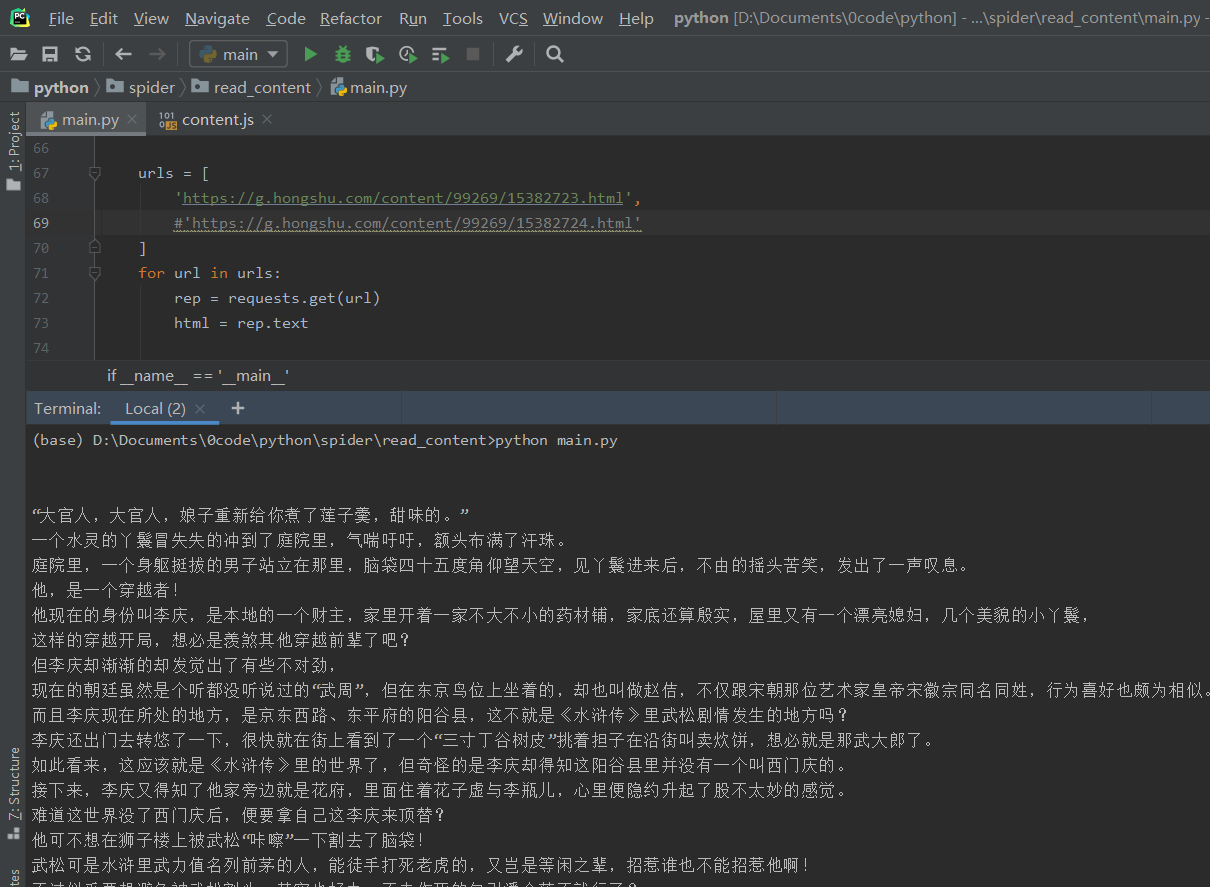This screenshot has width=1210, height=887.
Task: Switch to the main.py editor tab
Action: [88, 119]
